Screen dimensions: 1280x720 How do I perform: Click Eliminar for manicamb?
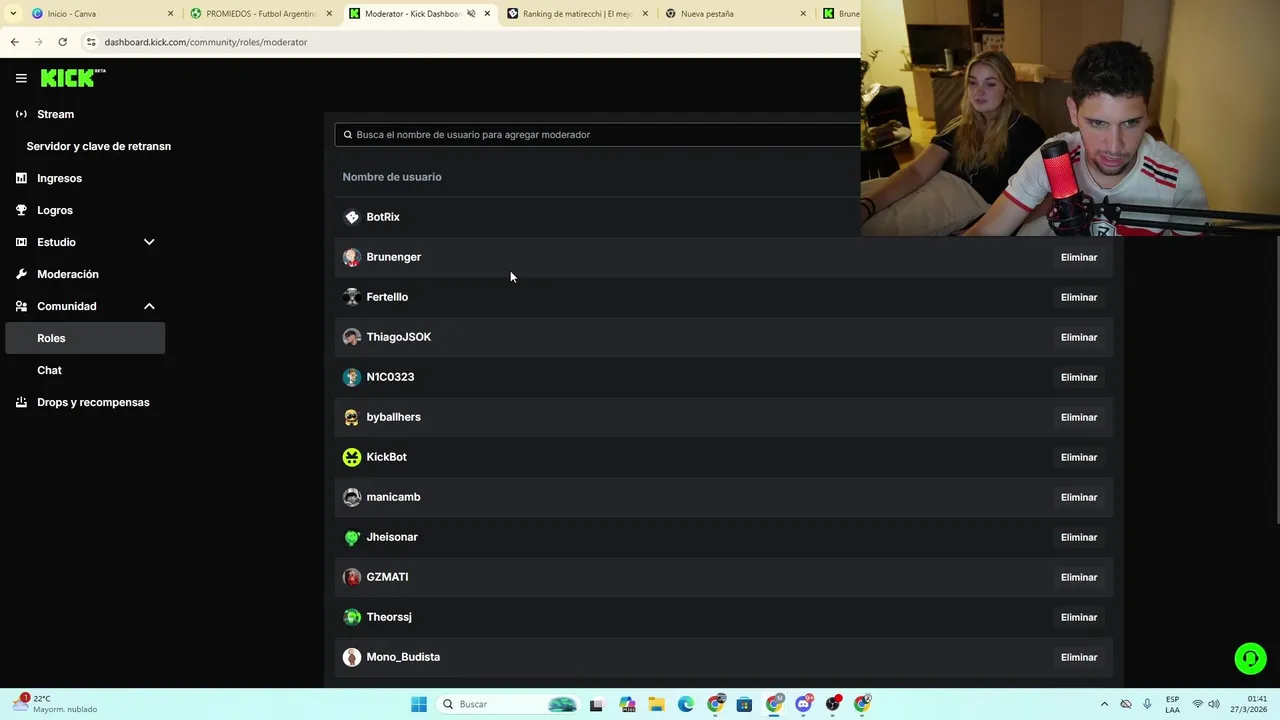(x=1078, y=497)
